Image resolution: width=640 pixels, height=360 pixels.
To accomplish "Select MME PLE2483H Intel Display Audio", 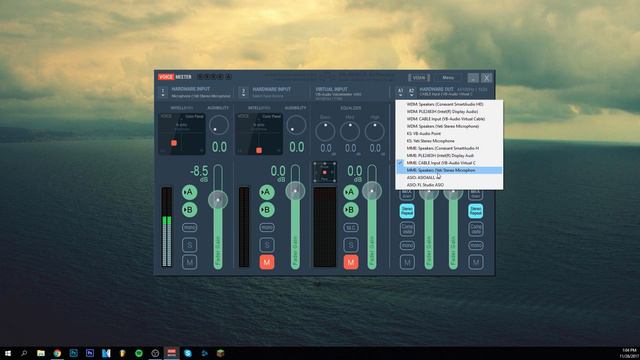I will pyautogui.click(x=449, y=156).
